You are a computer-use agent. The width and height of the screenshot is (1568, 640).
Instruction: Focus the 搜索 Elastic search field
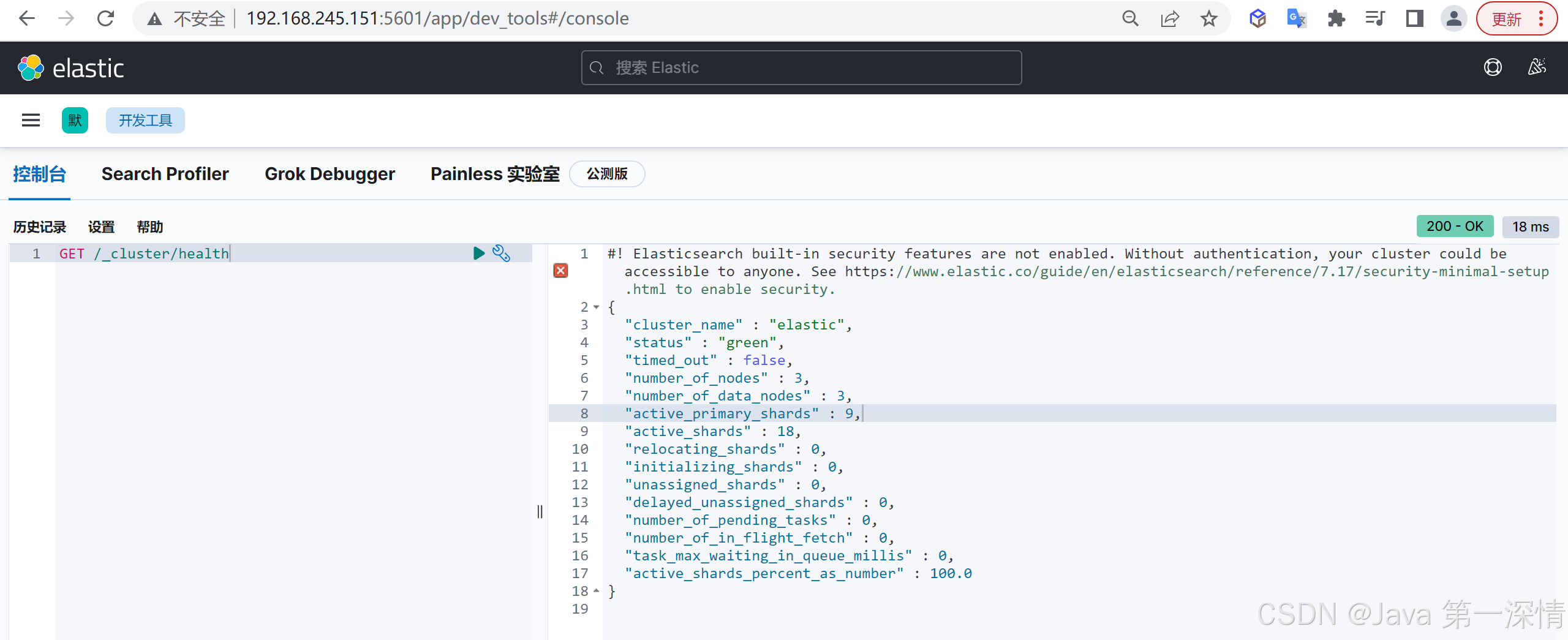(801, 67)
